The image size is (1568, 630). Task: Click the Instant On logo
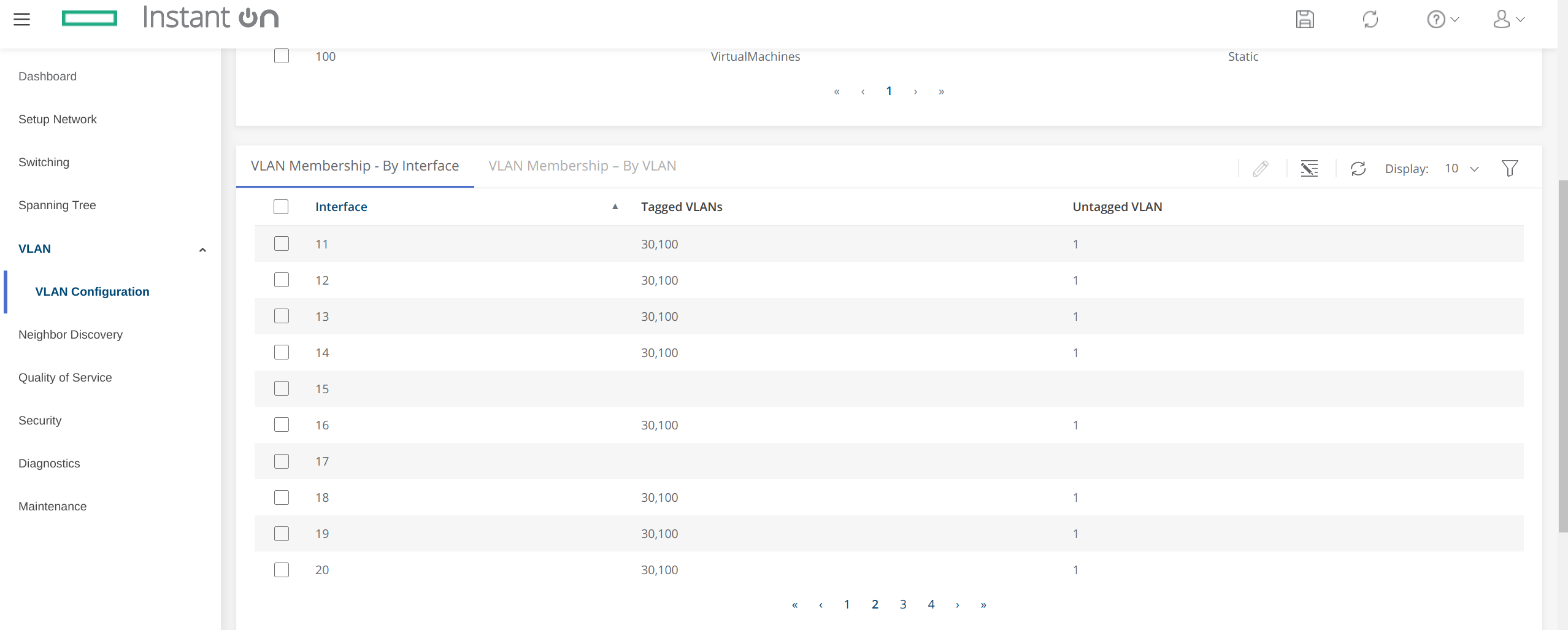click(210, 18)
